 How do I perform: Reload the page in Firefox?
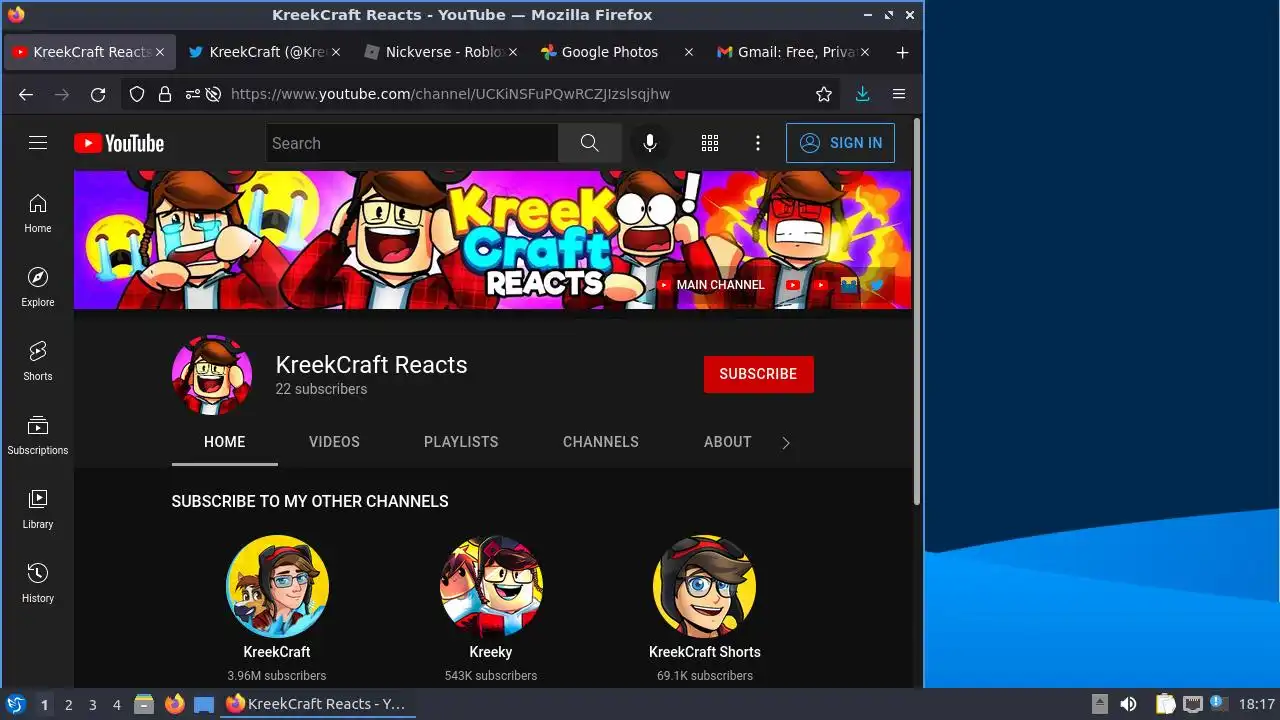click(98, 94)
